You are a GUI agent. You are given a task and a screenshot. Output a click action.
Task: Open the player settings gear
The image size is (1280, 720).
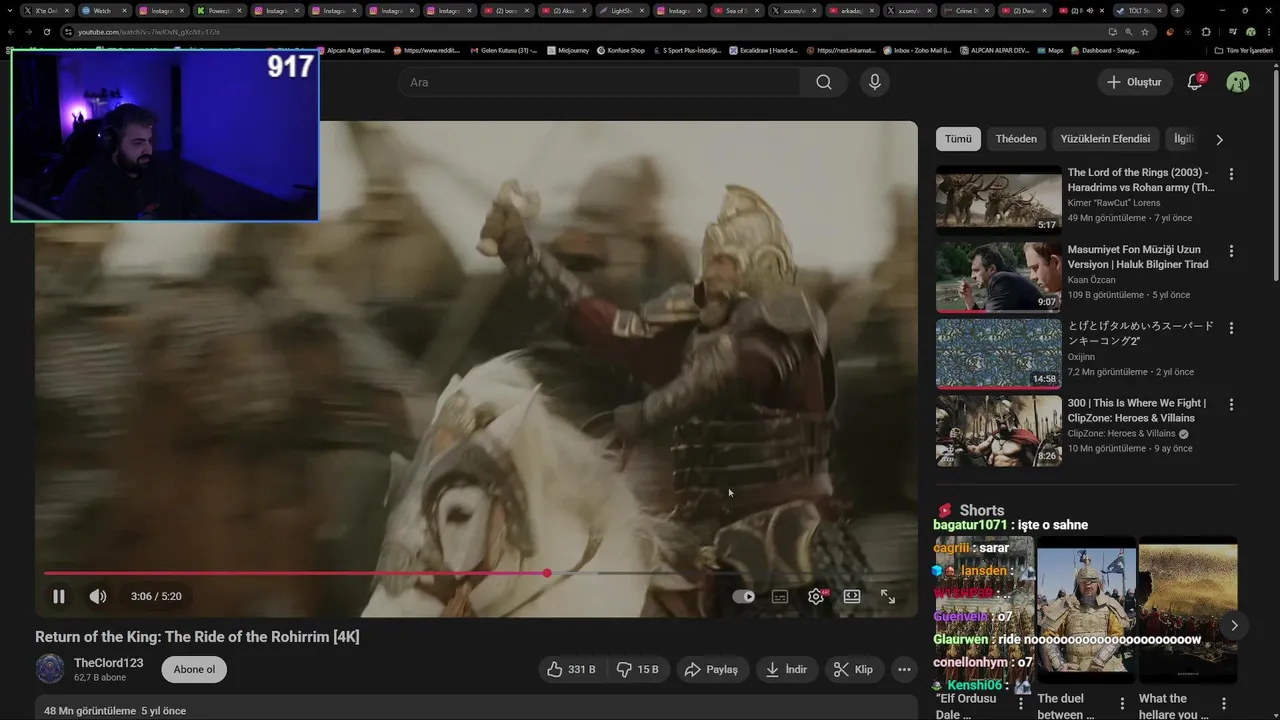816,596
